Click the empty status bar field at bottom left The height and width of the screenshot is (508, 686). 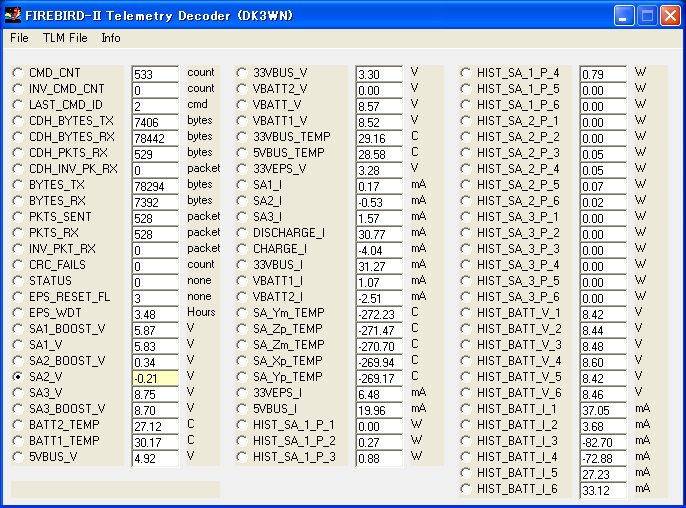[116, 489]
